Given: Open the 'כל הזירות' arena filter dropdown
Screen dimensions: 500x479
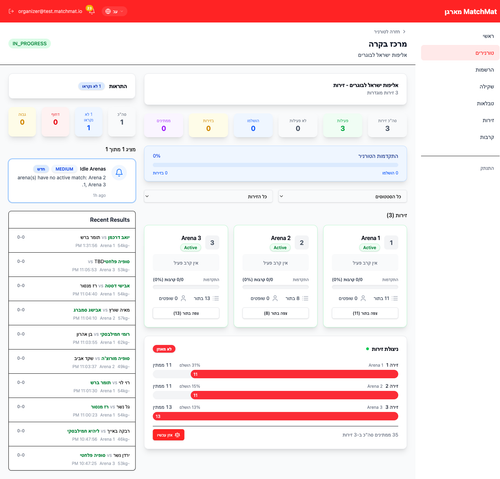Looking at the screenshot, I should pos(208,196).
